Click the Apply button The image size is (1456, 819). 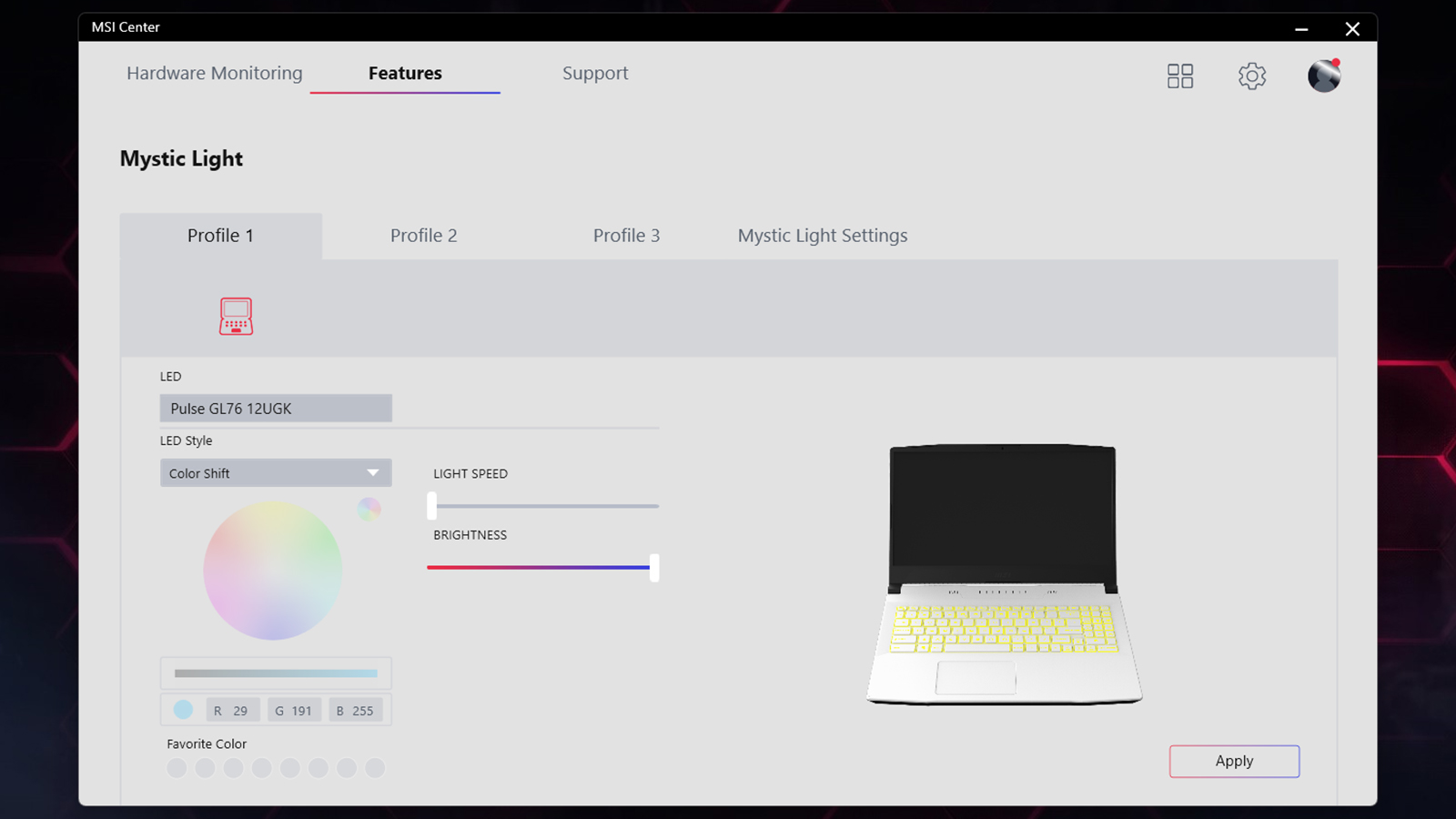[x=1234, y=761]
